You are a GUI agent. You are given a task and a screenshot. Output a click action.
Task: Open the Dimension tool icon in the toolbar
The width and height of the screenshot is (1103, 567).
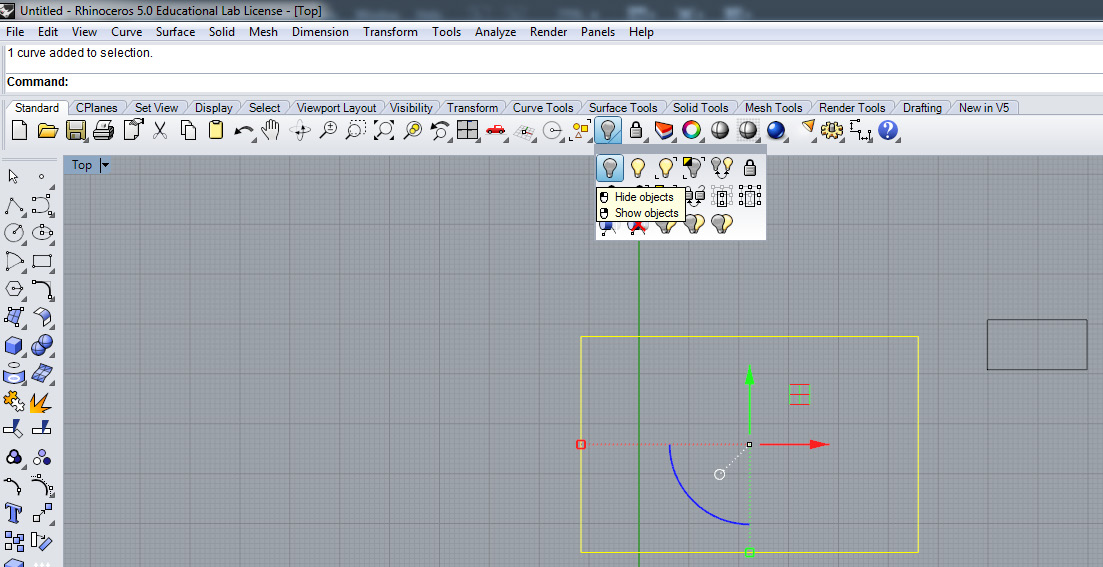[x=859, y=130]
